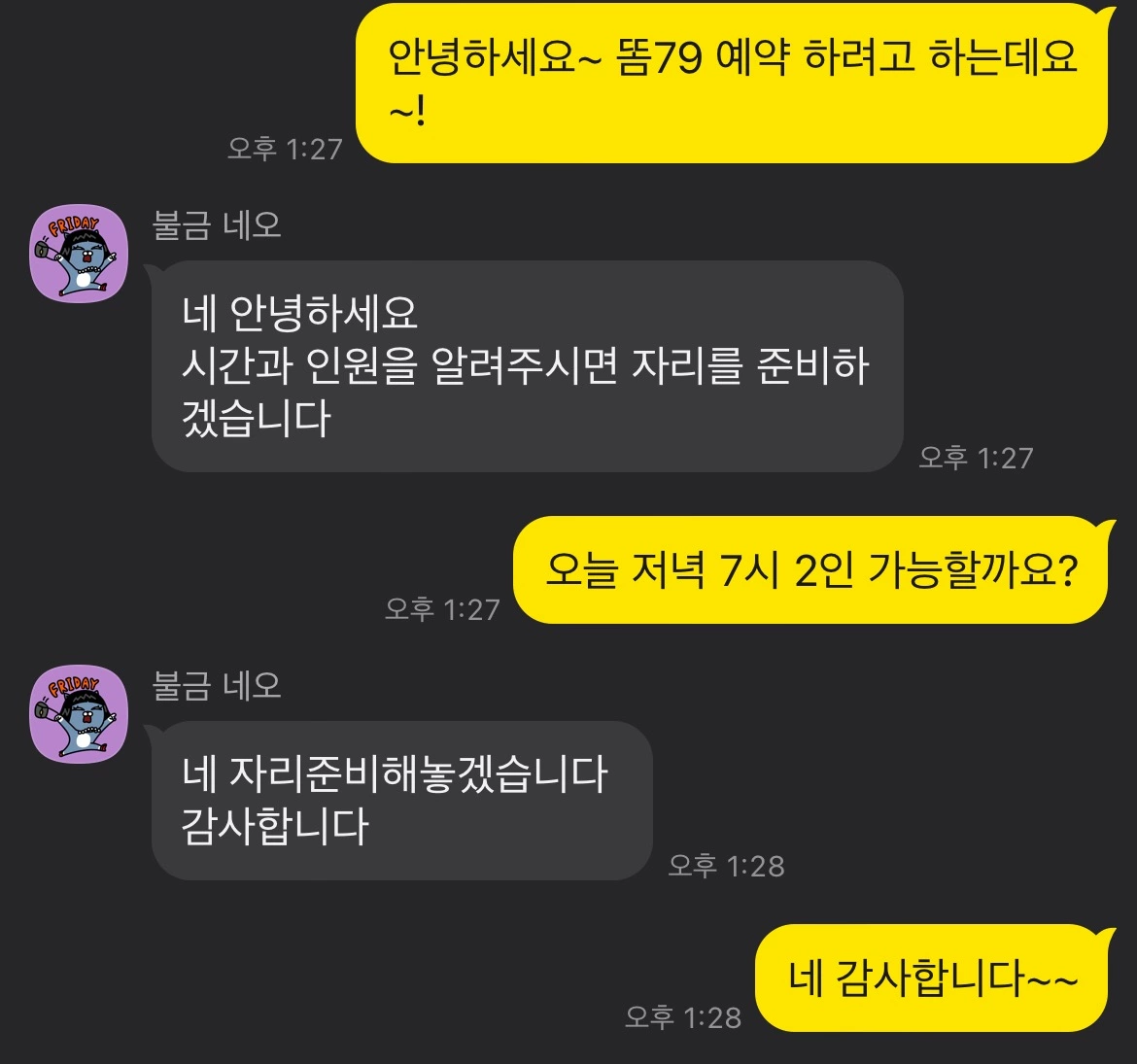Select the gray 시간과 인원을 알려주시면 message bubble

pos(525,366)
